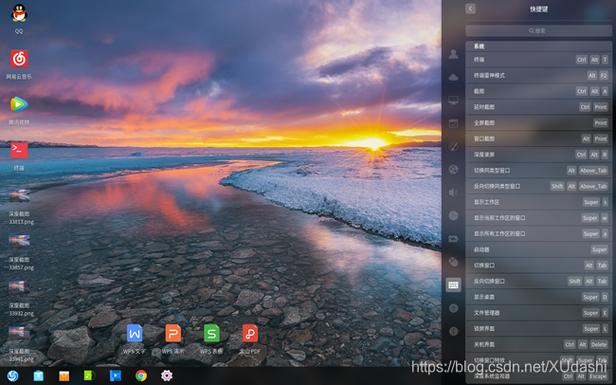Select the WPS Writer desktop icon
Screen dimensions: 616x385
134,334
